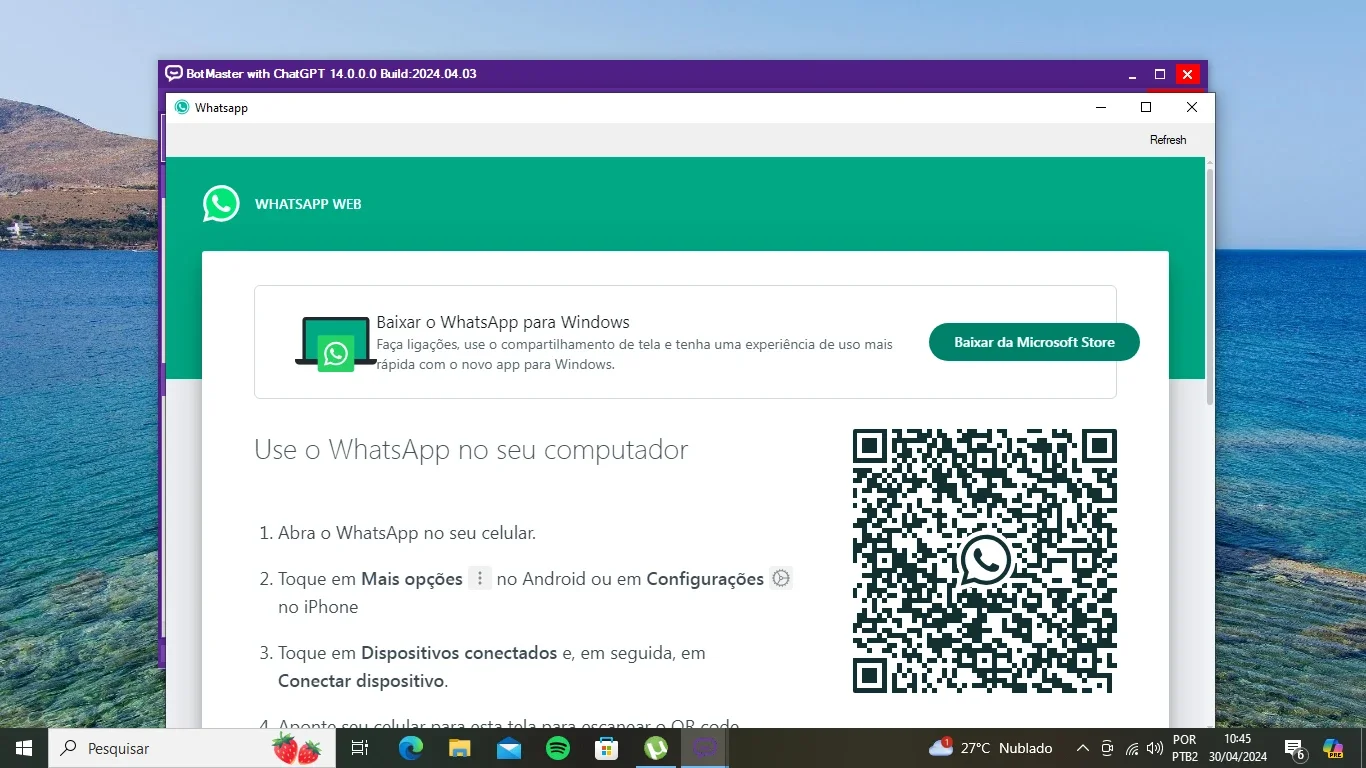Image resolution: width=1366 pixels, height=768 pixels.
Task: Select the BotMaster app icon on the taskbar
Action: (705, 748)
